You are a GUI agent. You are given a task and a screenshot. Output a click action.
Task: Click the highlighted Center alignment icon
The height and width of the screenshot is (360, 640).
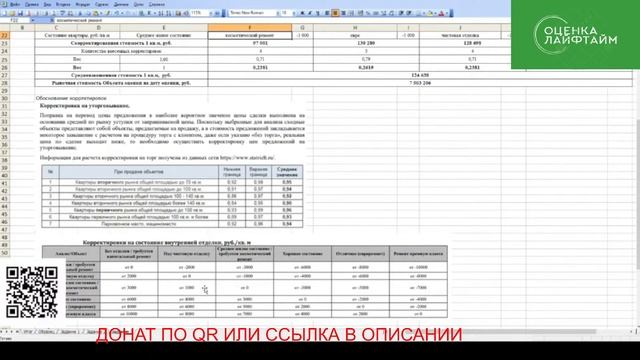tap(335, 13)
